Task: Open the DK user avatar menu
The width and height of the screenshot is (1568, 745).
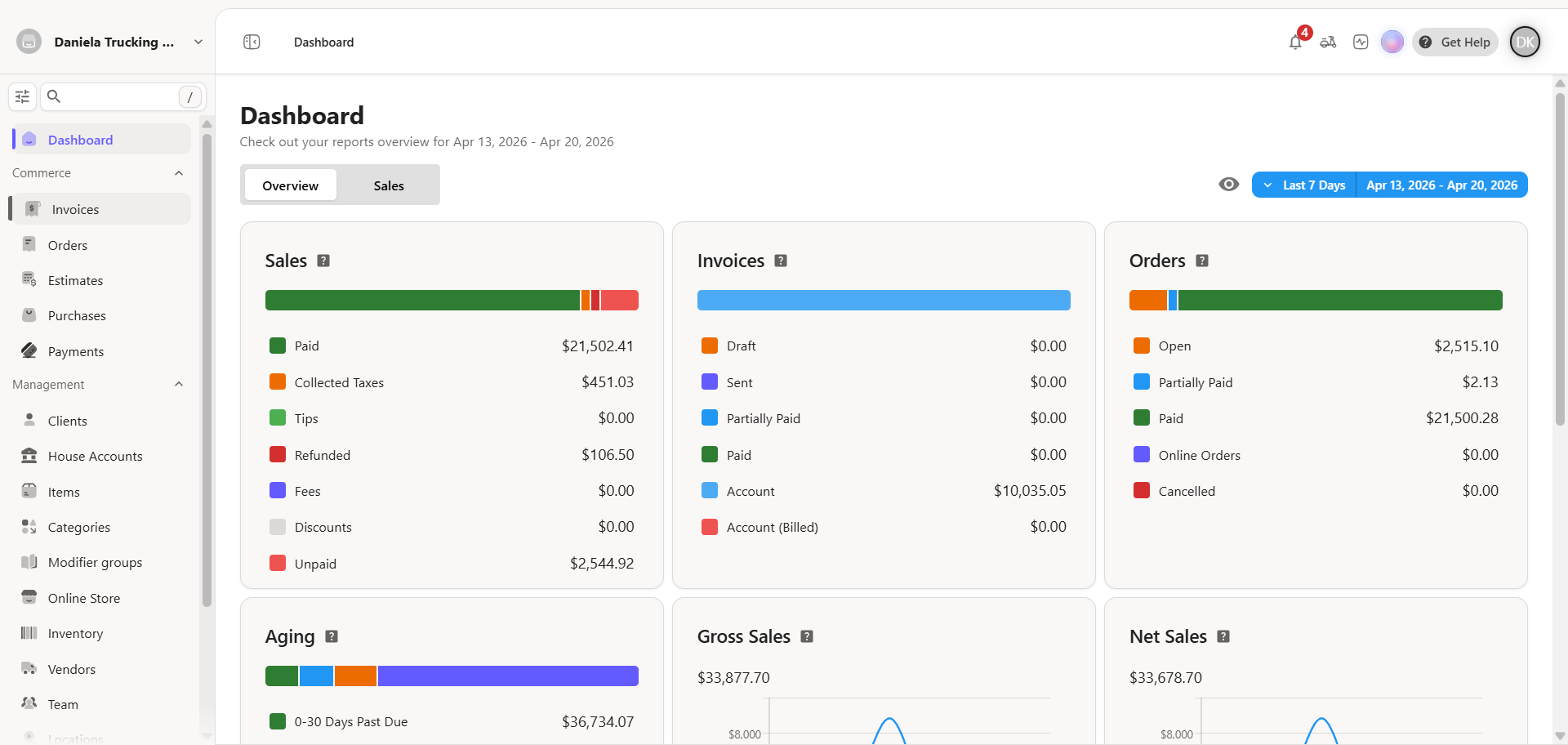Action: tap(1525, 42)
